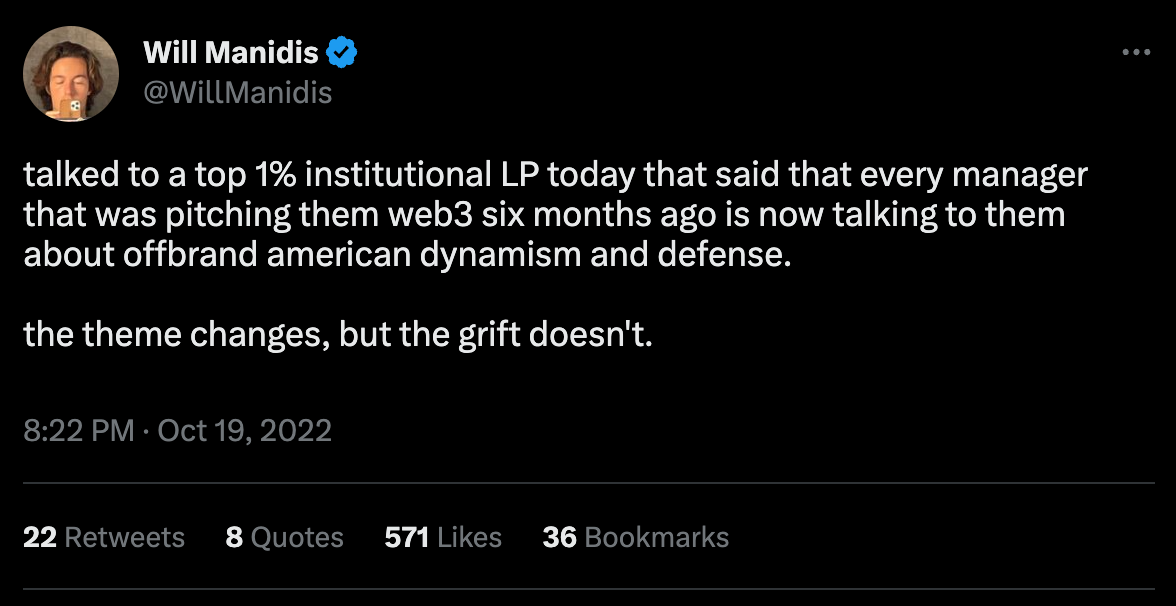Click the tweet's first paragraph starting "talked to"
1176x606 pixels.
point(555,214)
